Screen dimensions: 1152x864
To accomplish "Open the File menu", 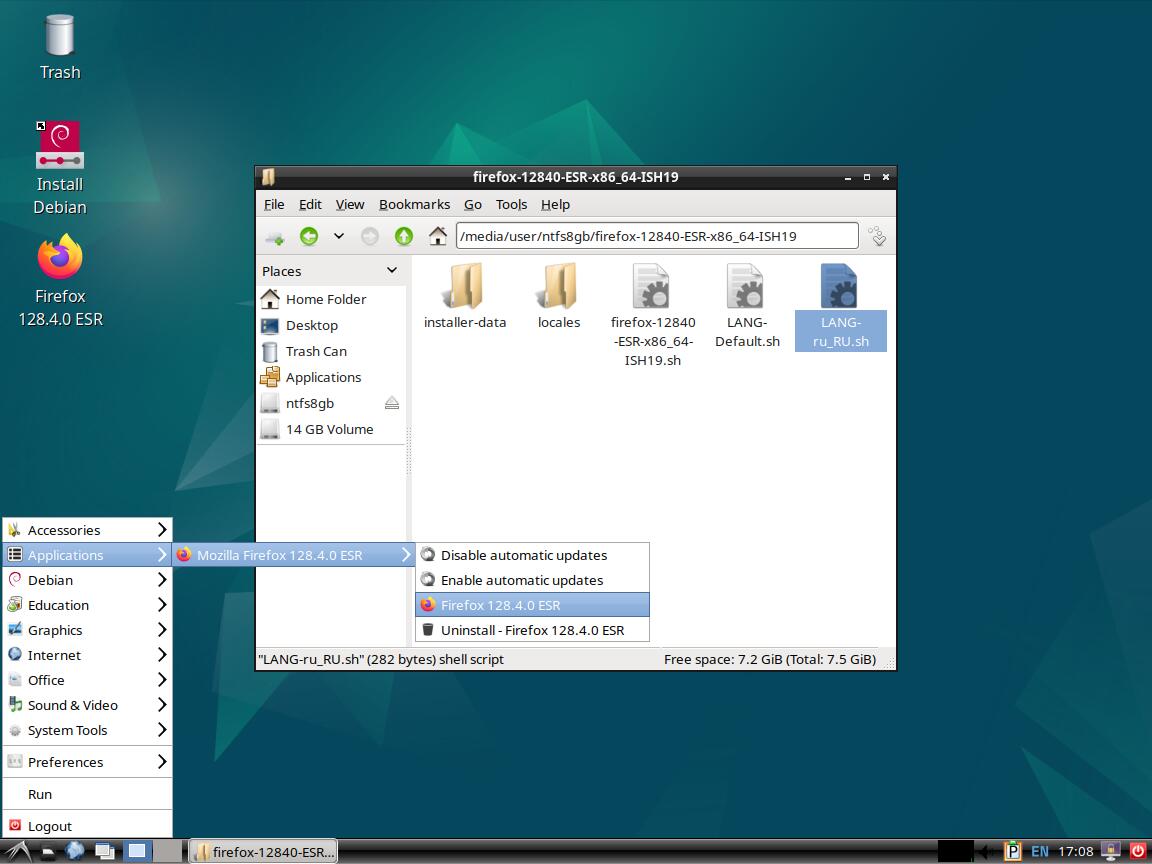I will pyautogui.click(x=274, y=205).
